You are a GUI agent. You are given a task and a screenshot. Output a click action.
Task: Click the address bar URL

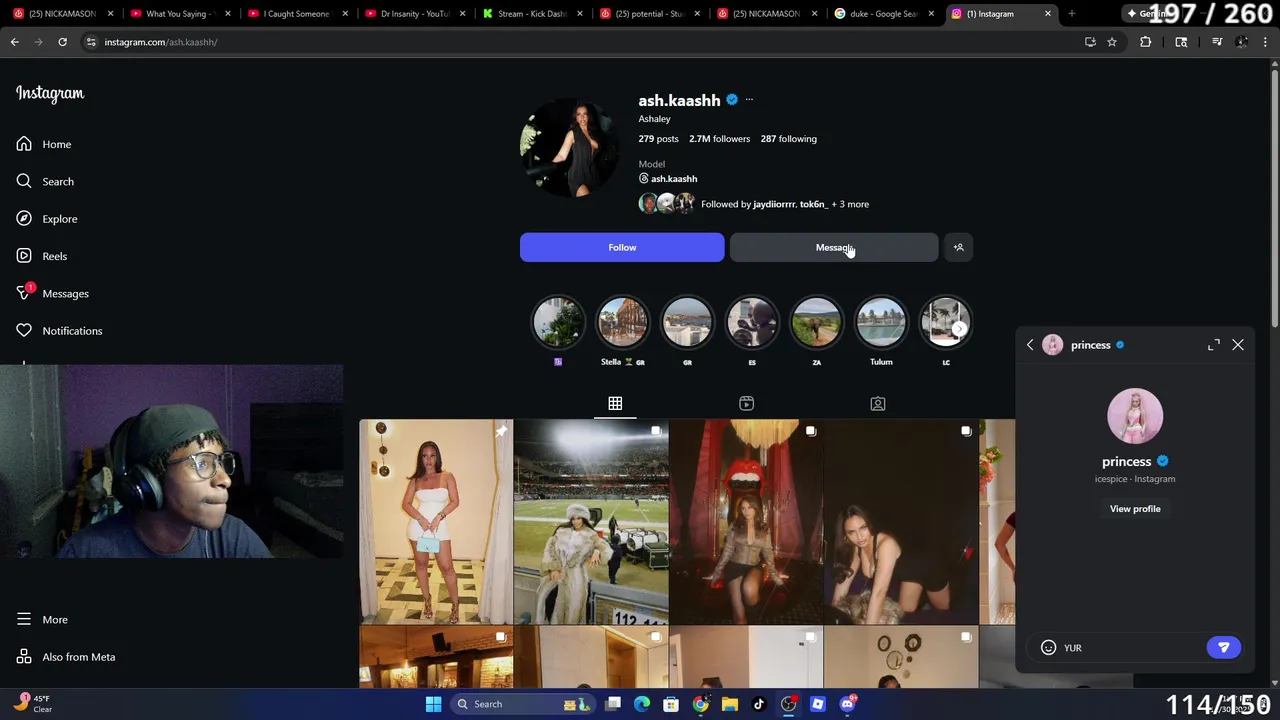(161, 42)
